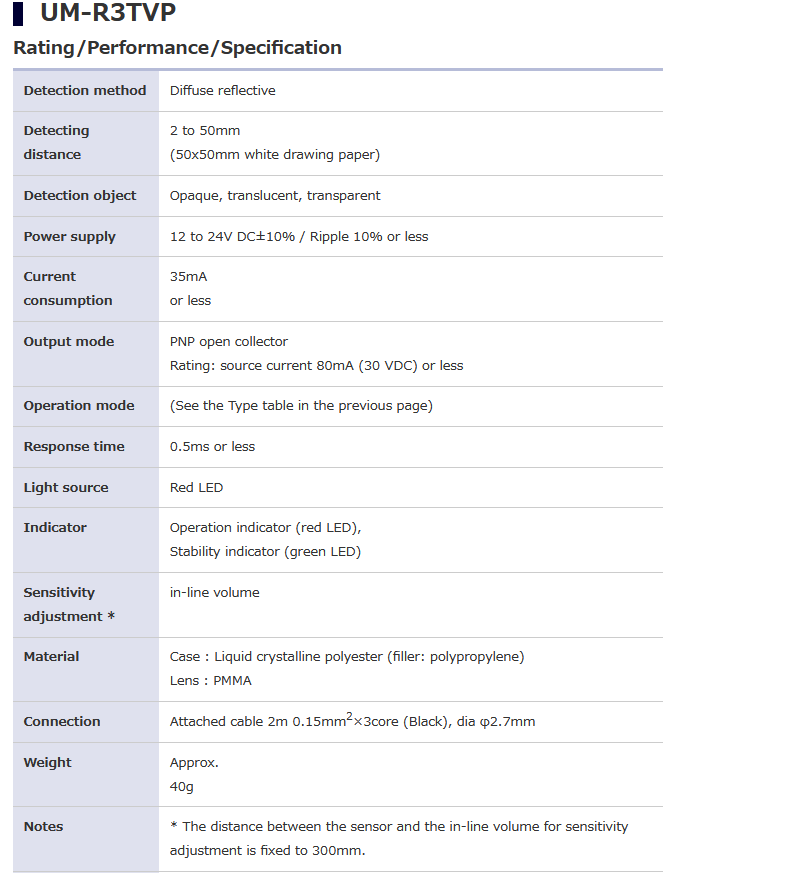Click the in-line volume sensitivity value

214,593
